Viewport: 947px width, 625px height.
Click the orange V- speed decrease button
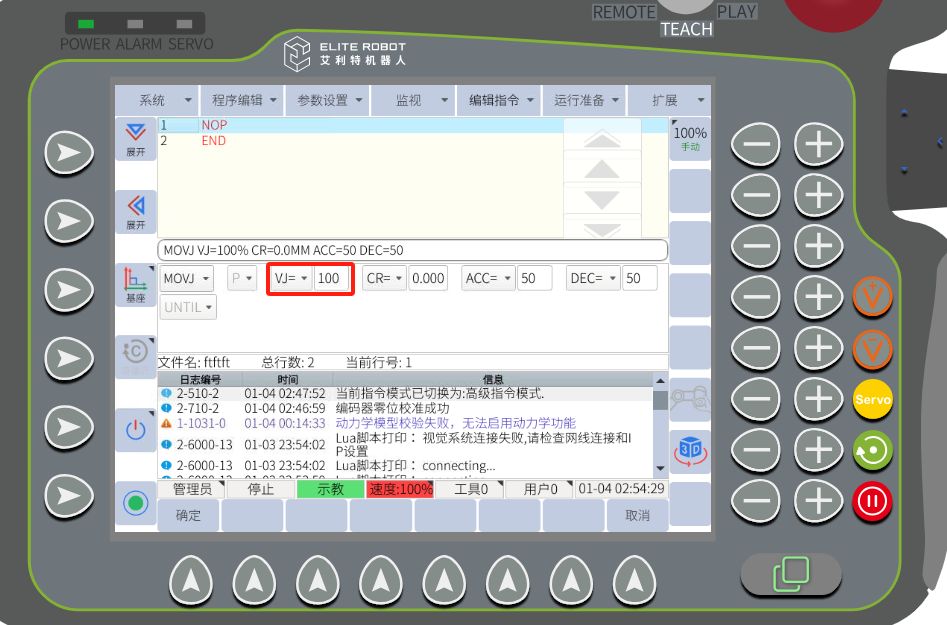[872, 348]
